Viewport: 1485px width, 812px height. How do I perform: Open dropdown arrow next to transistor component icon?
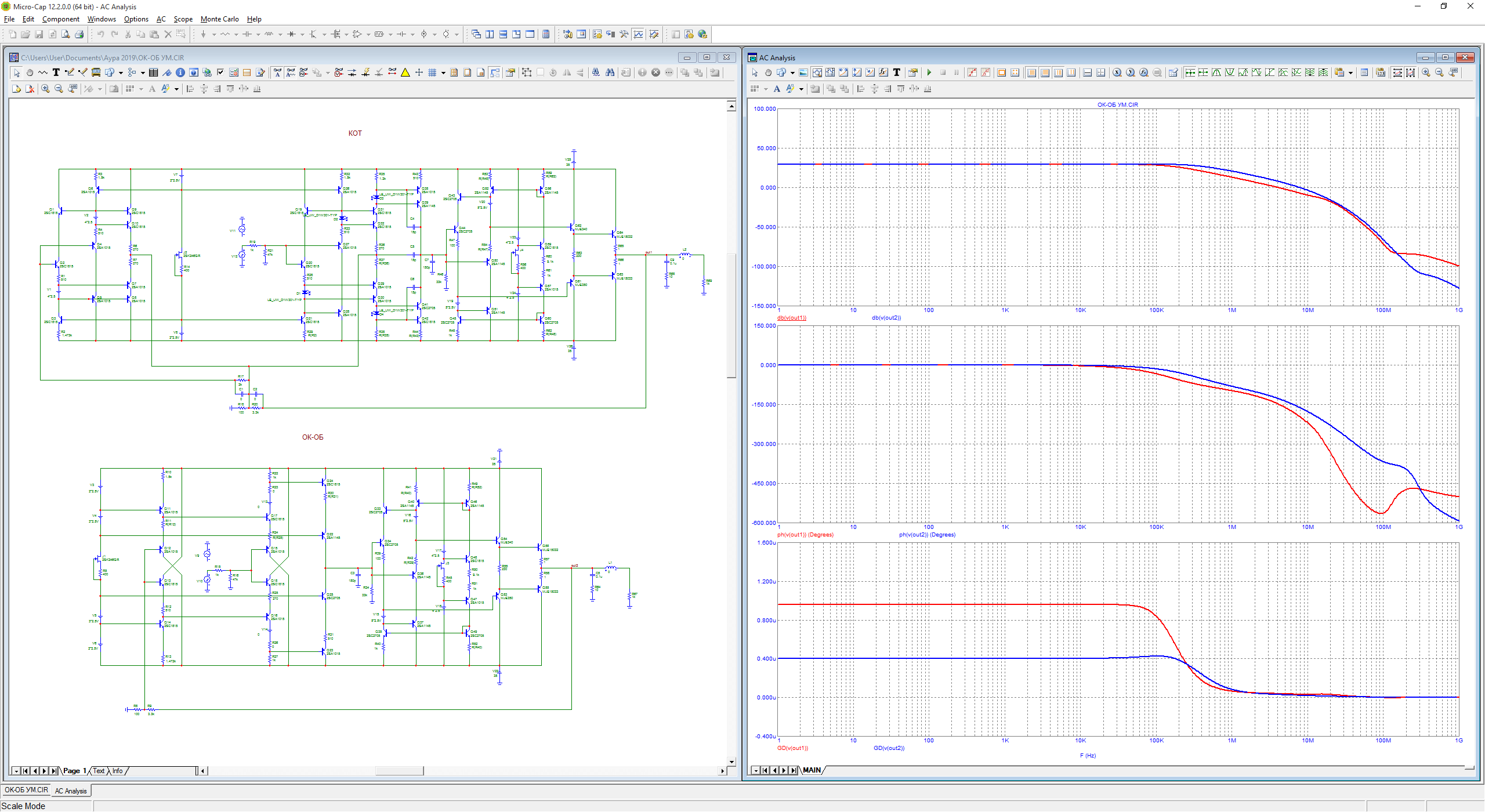[324, 34]
